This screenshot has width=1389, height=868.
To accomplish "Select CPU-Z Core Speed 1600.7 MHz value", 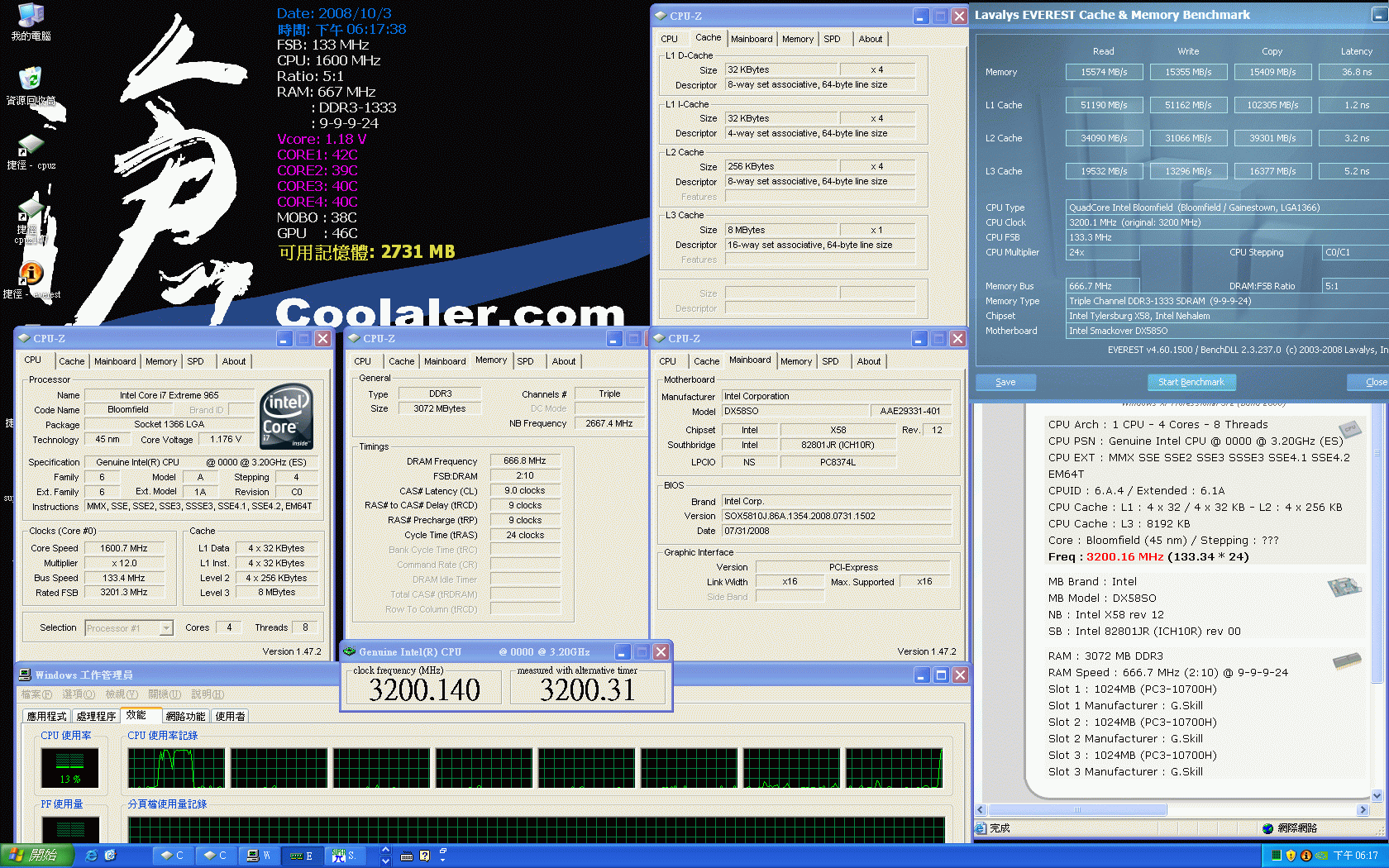I will coord(124,548).
